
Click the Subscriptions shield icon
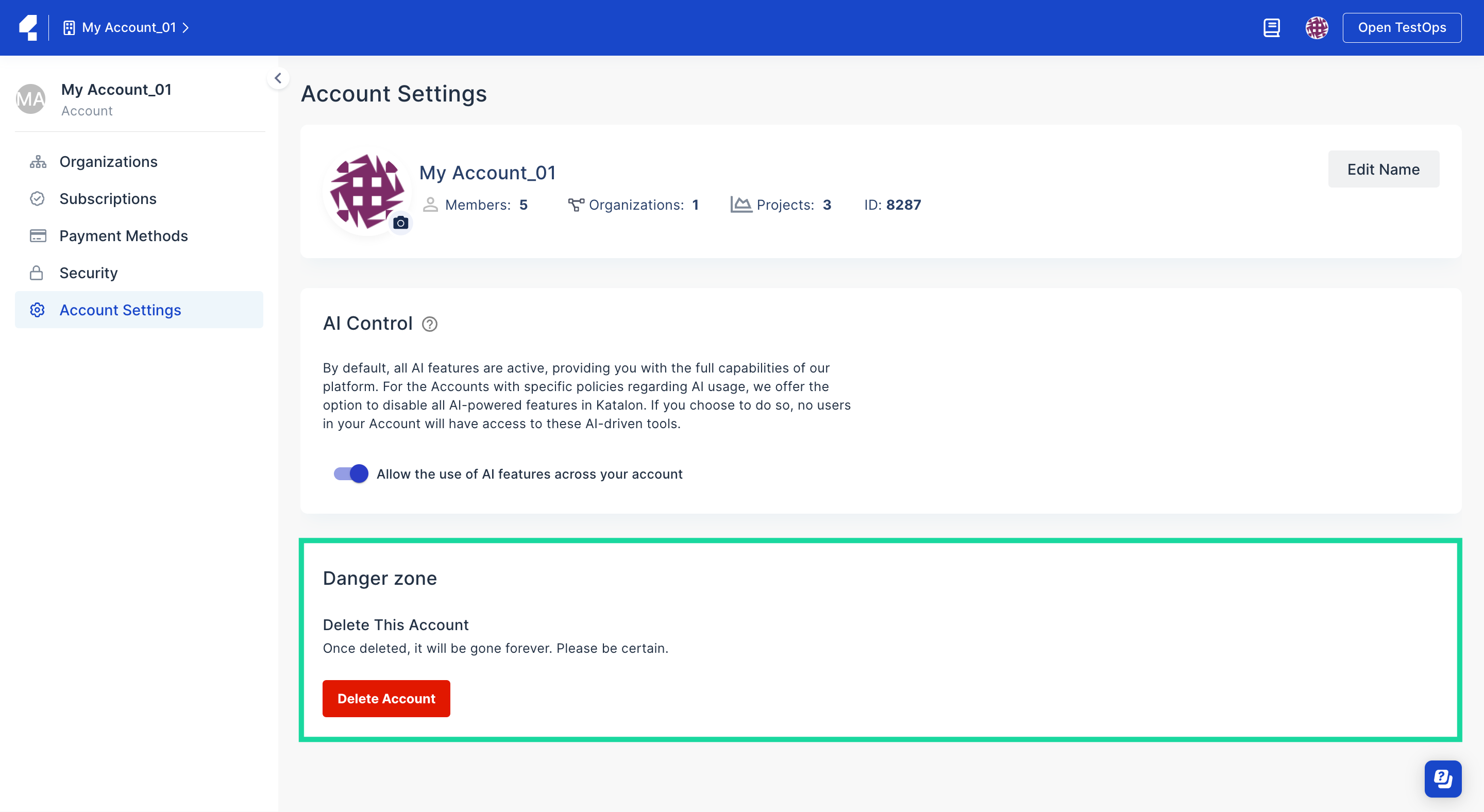[38, 198]
